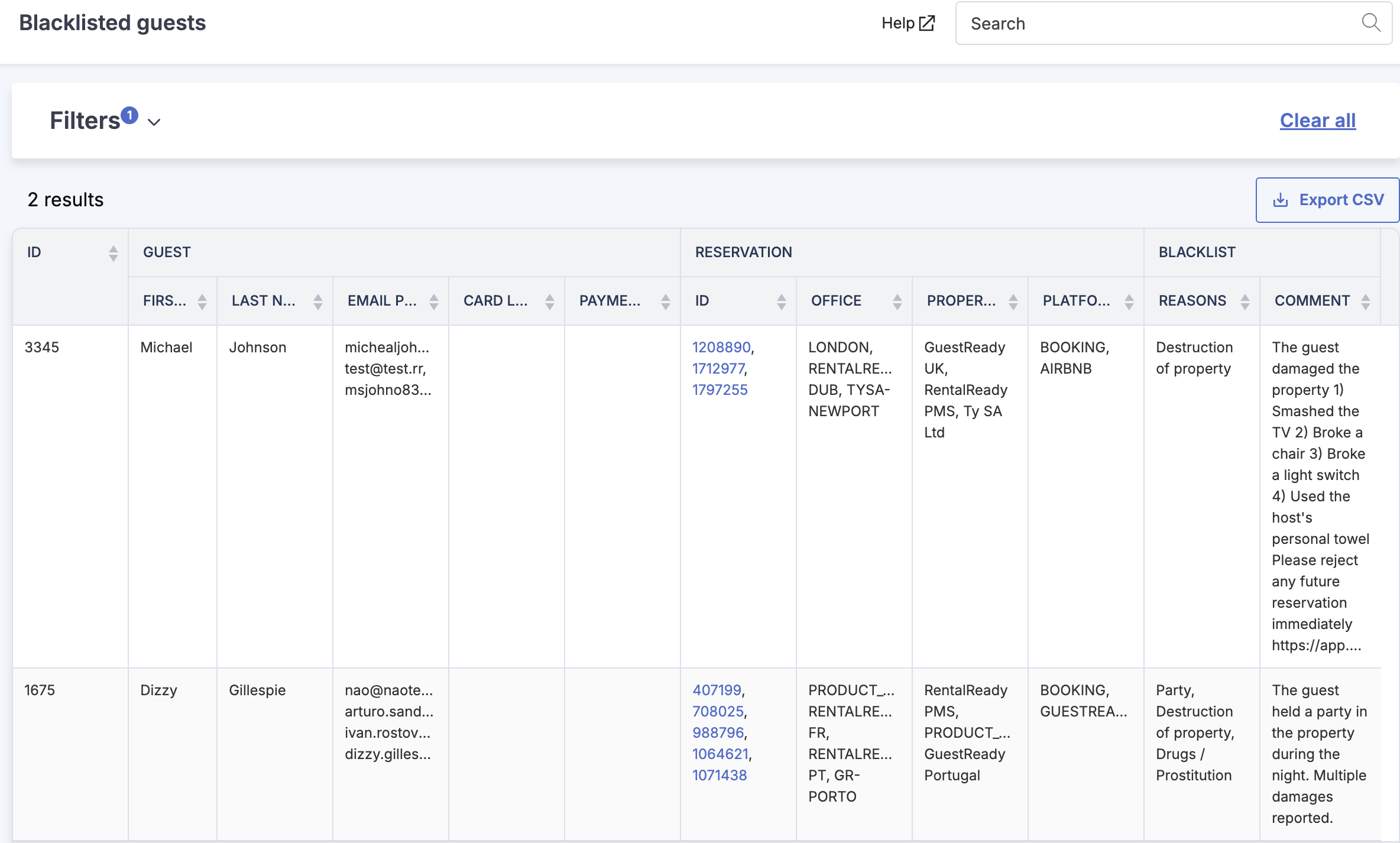Image resolution: width=1400 pixels, height=843 pixels.
Task: Open reservation 708025
Action: point(718,711)
